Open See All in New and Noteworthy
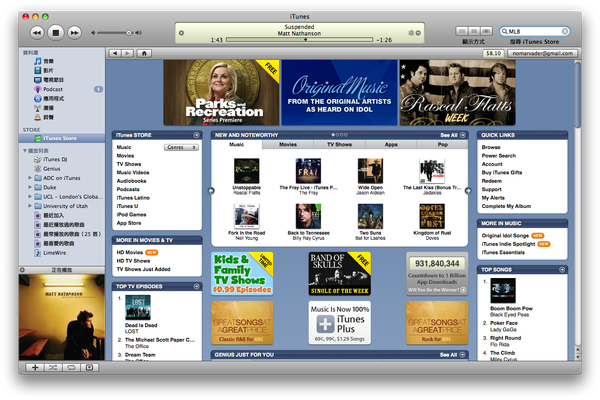Screen dimensions: 600x400 pos(453,135)
